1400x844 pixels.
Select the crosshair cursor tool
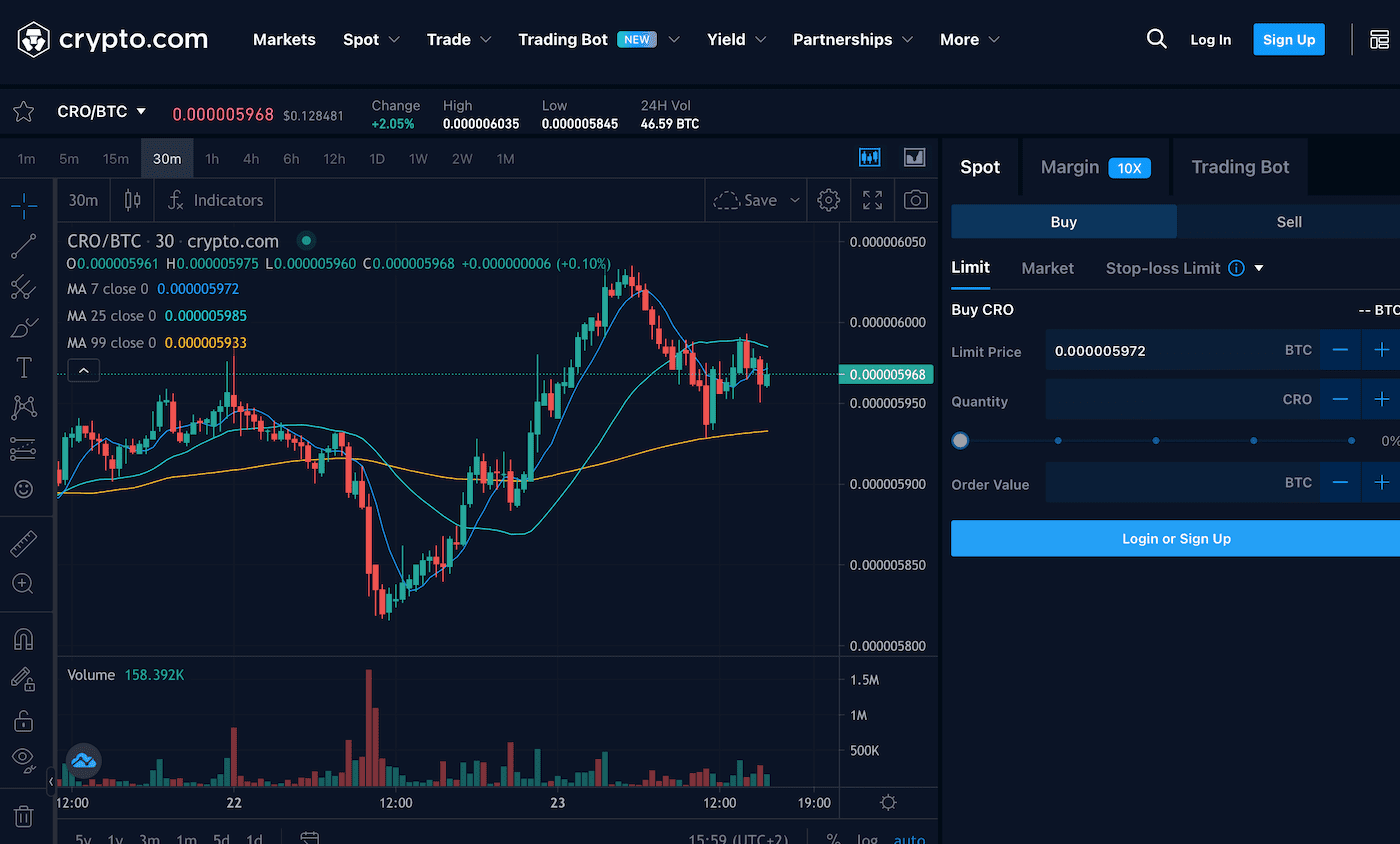click(24, 207)
